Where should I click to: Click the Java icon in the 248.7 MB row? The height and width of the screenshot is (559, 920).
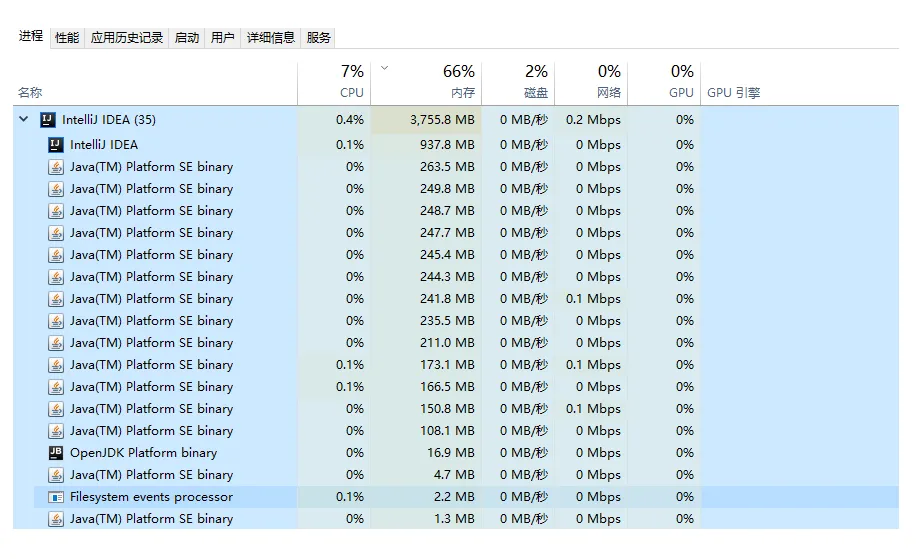56,211
